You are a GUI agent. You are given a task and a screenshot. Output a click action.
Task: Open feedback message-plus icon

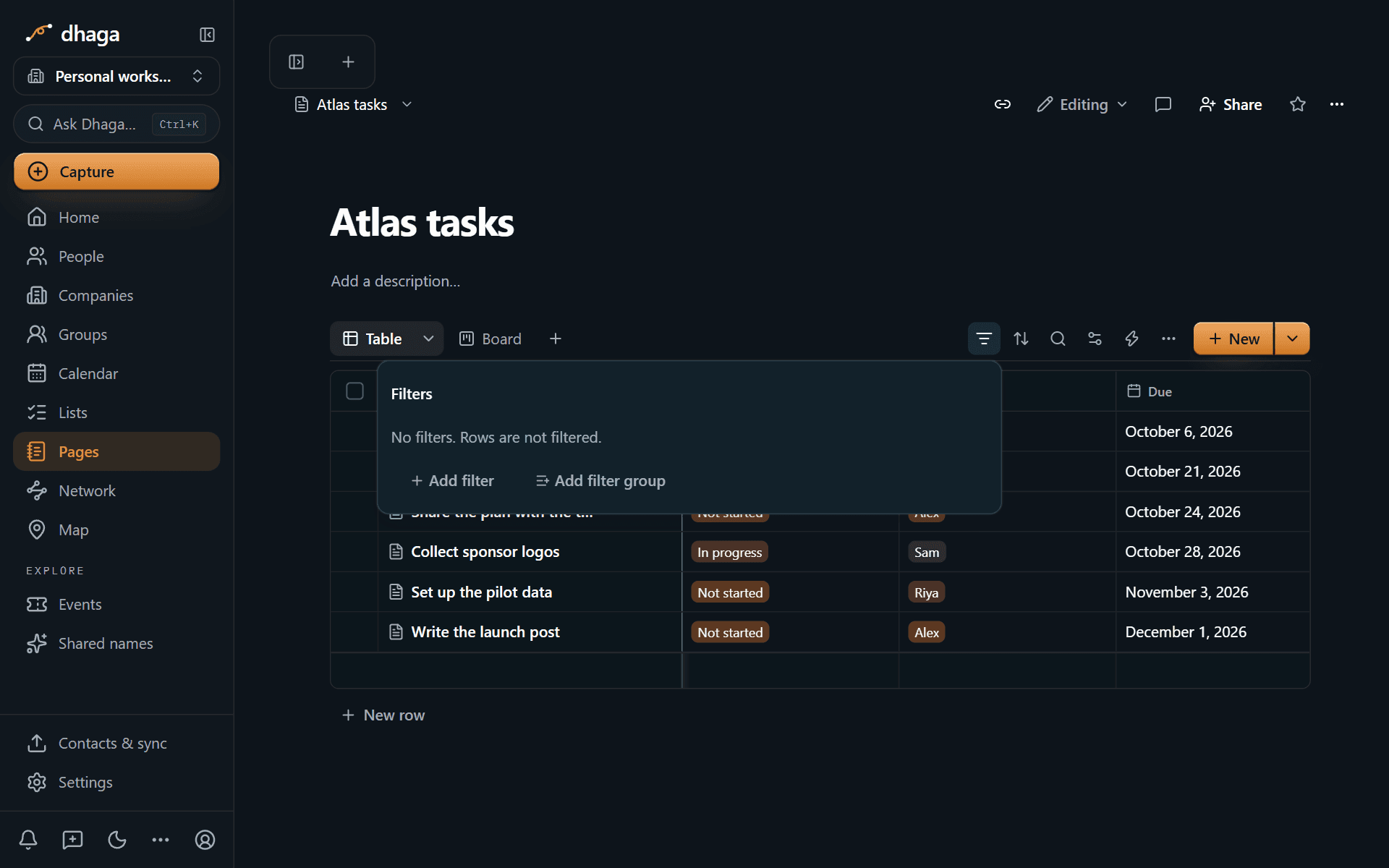coord(72,840)
